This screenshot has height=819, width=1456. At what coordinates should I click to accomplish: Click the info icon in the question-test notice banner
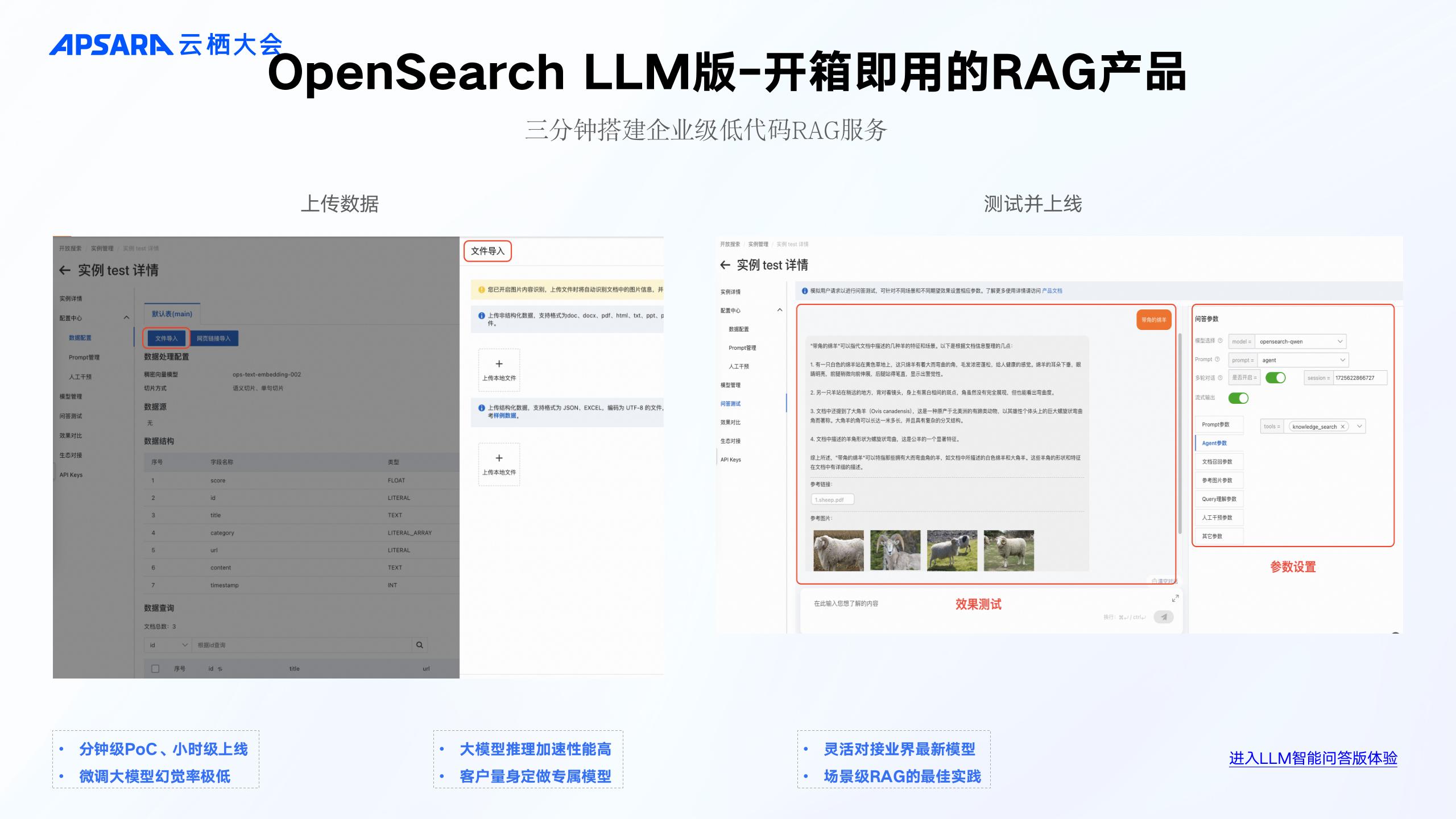click(x=804, y=291)
